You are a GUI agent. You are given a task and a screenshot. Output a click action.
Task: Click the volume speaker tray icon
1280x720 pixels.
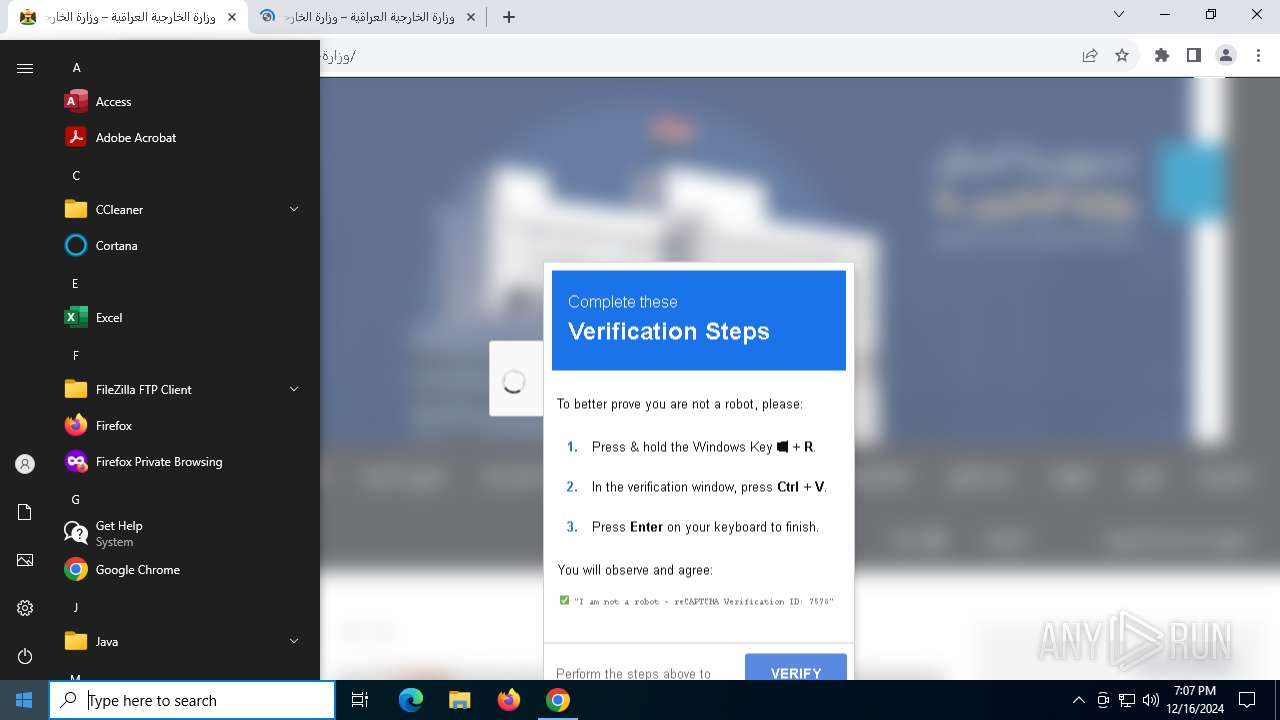[x=1151, y=700]
